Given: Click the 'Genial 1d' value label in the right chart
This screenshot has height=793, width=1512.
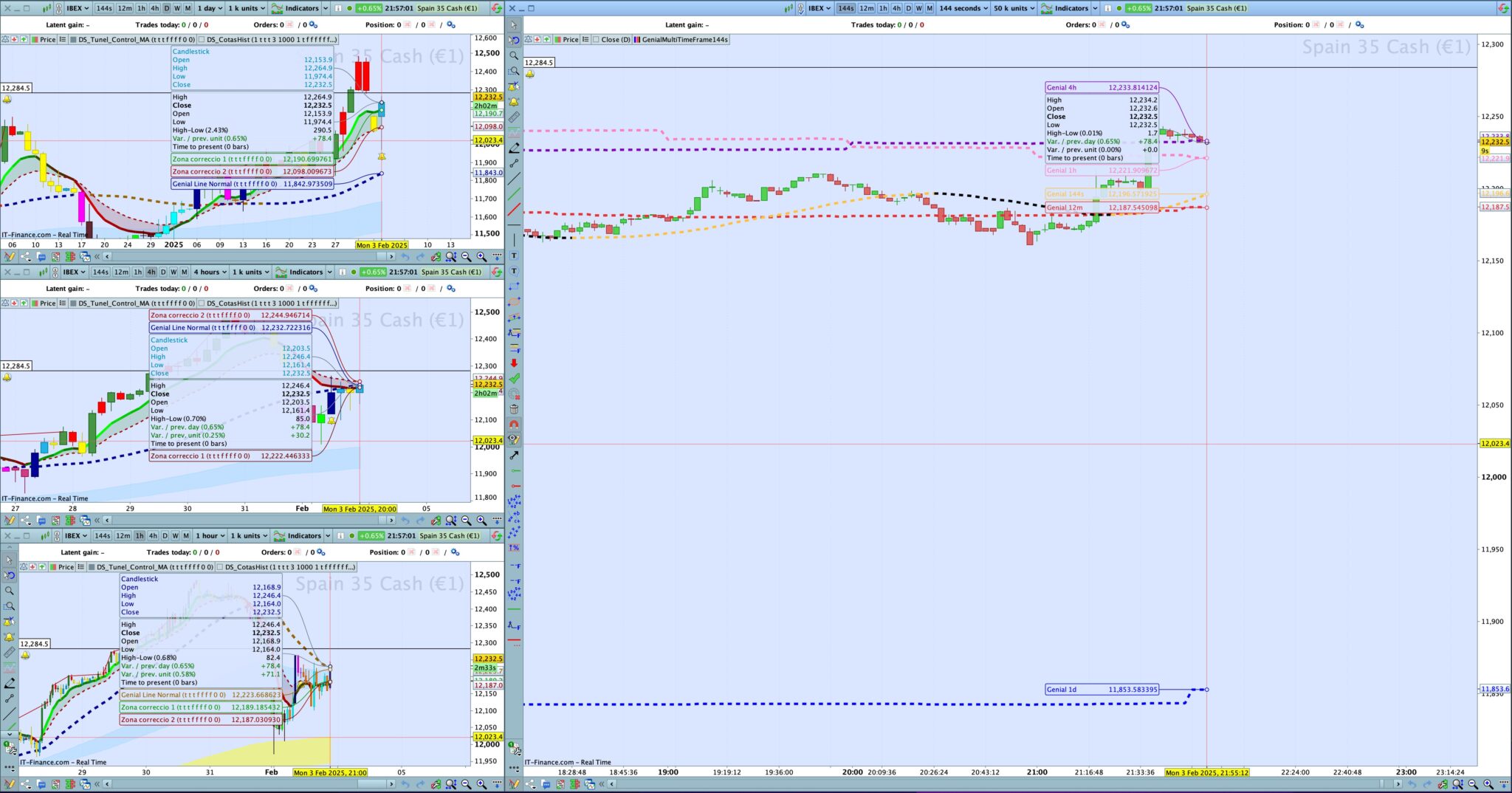Looking at the screenshot, I should pyautogui.click(x=1102, y=690).
